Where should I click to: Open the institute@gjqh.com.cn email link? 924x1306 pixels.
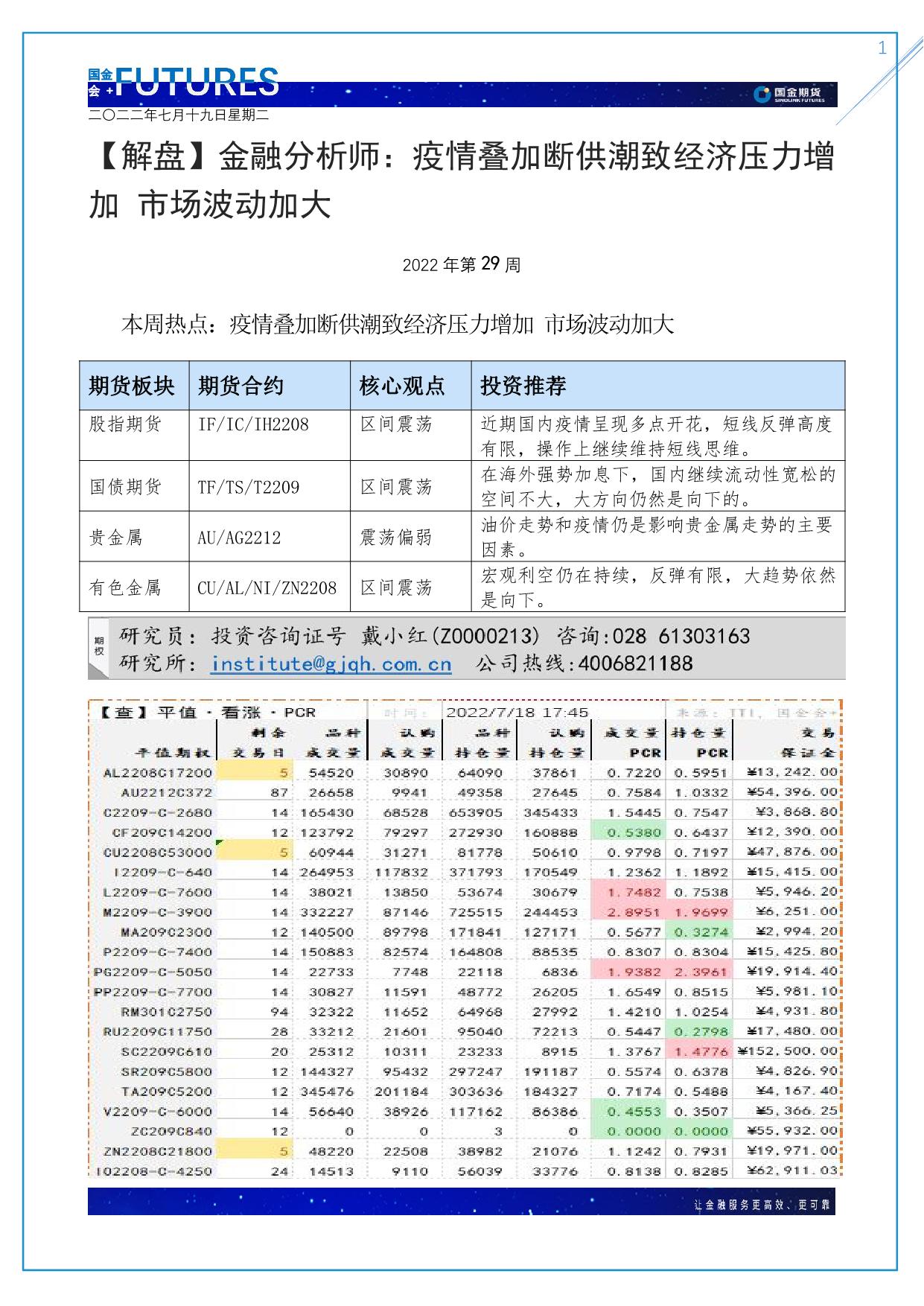coord(331,663)
